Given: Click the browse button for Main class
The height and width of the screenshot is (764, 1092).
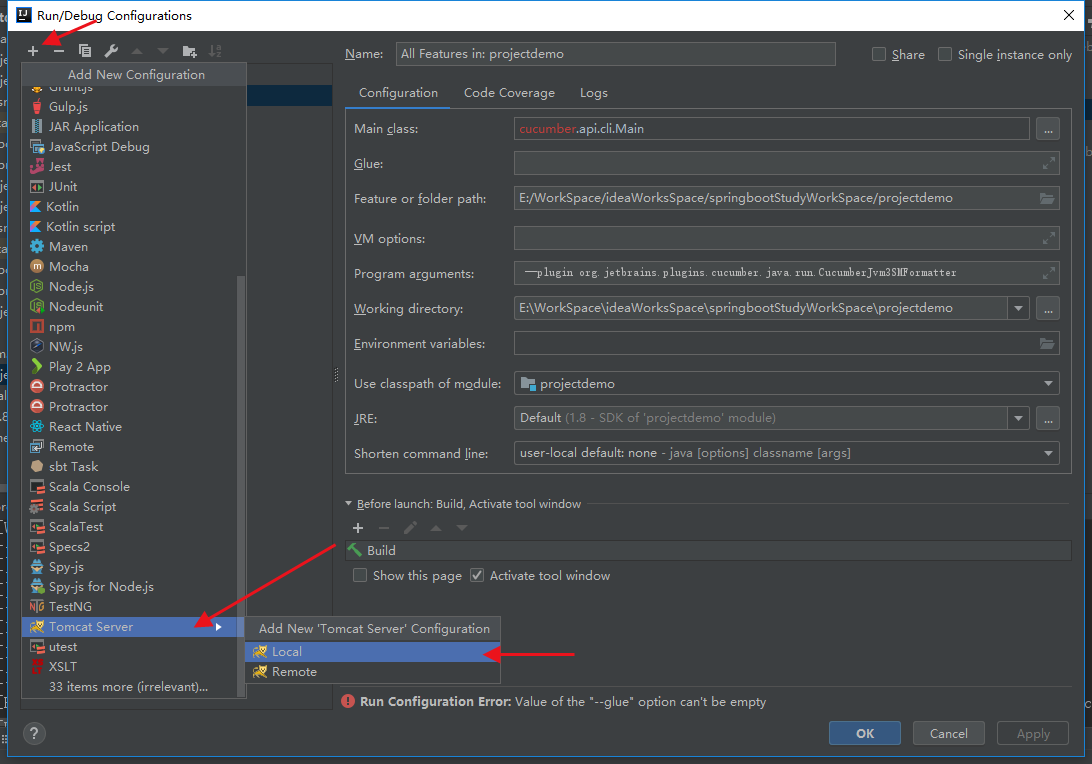Looking at the screenshot, I should click(1048, 129).
